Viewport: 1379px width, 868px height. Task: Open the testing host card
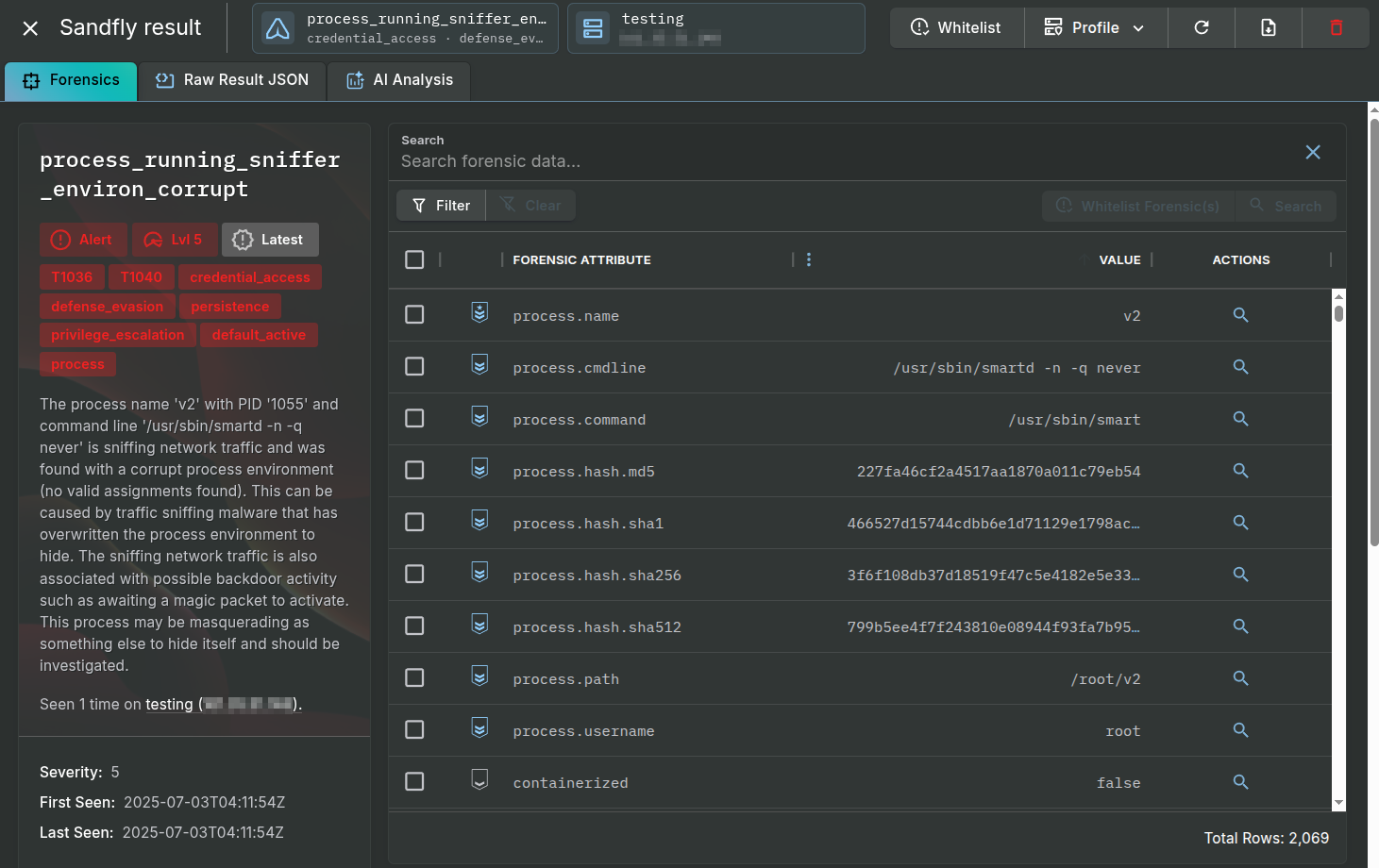pos(715,28)
